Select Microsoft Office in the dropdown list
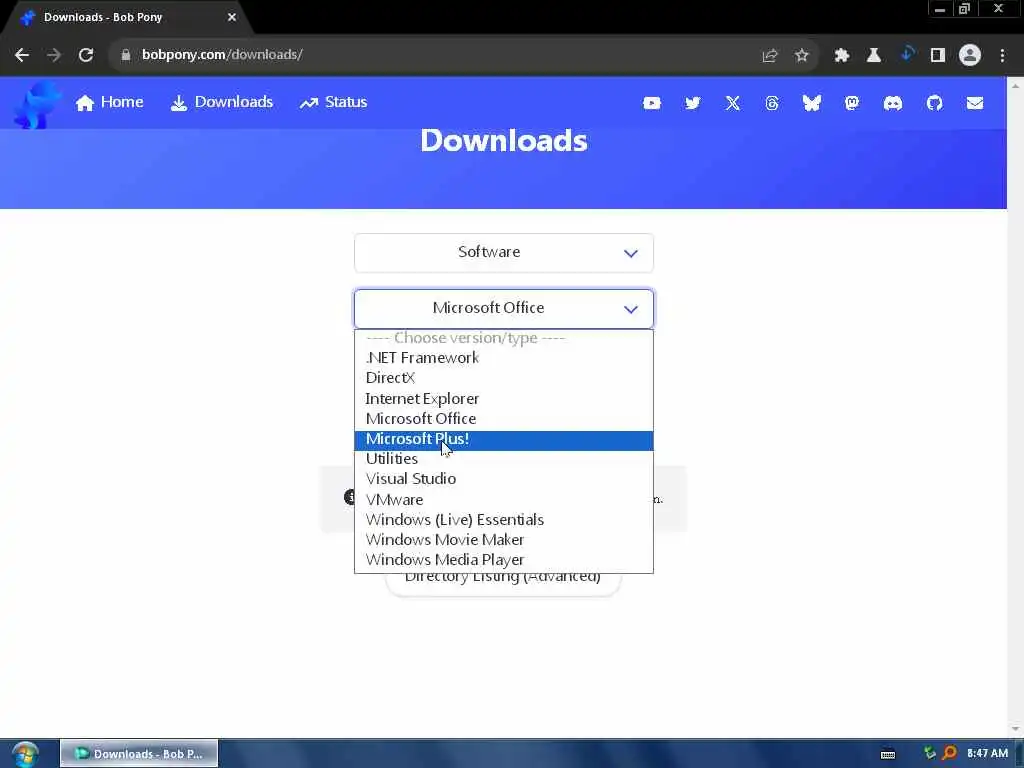The width and height of the screenshot is (1024, 768). pyautogui.click(x=504, y=419)
